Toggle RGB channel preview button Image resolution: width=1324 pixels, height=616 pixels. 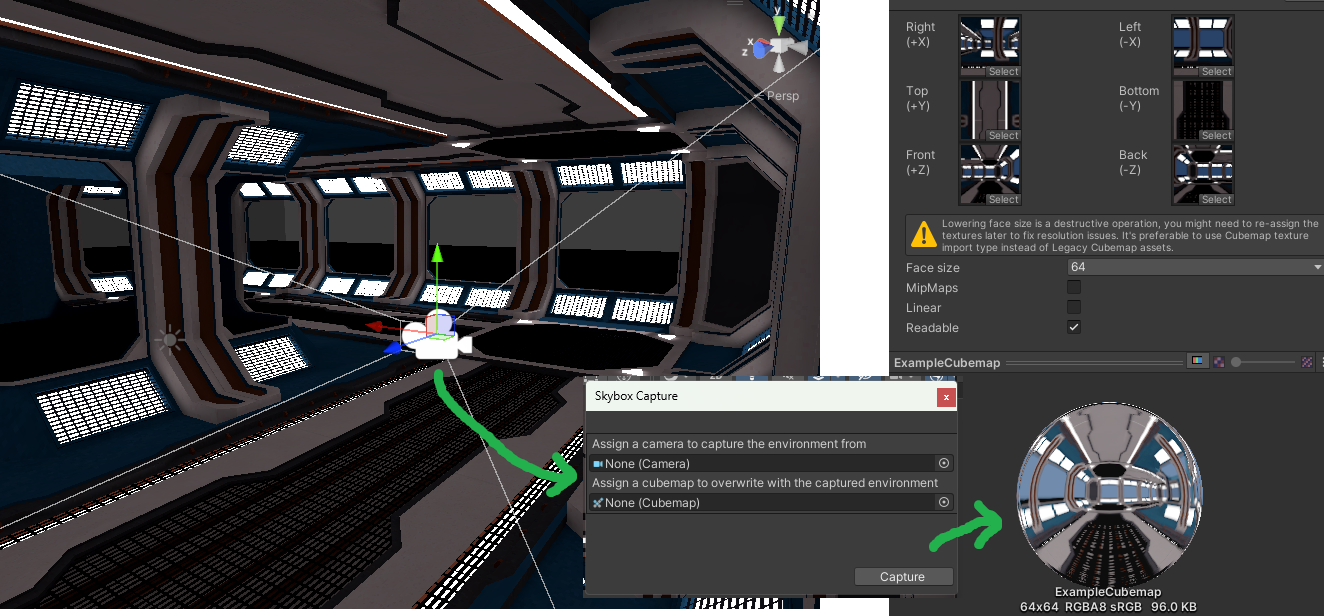click(1198, 362)
